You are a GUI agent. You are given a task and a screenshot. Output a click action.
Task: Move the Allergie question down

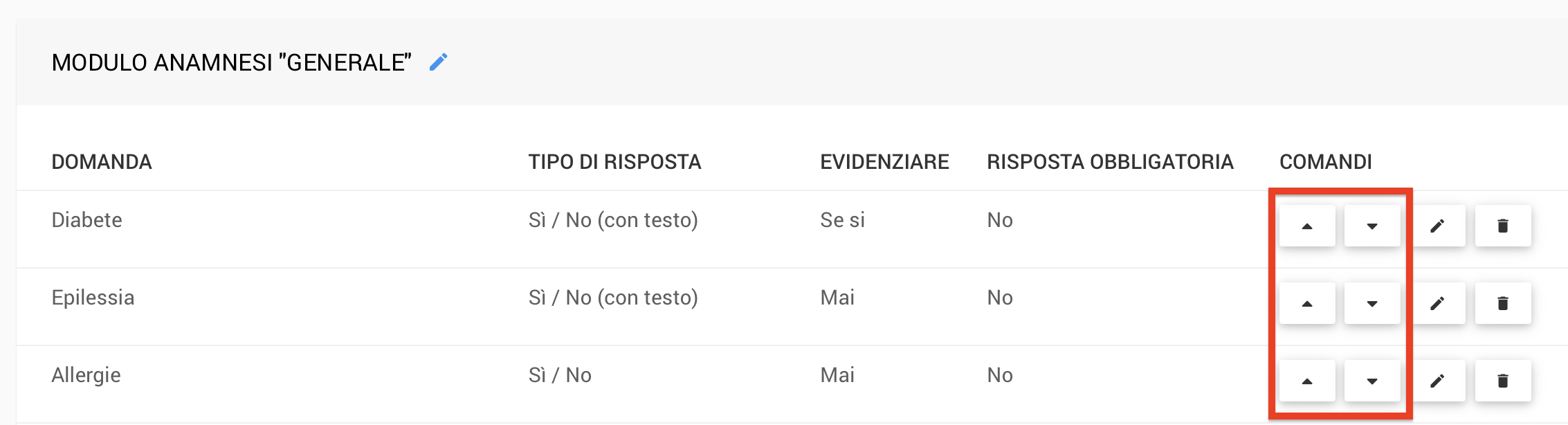tap(1372, 381)
